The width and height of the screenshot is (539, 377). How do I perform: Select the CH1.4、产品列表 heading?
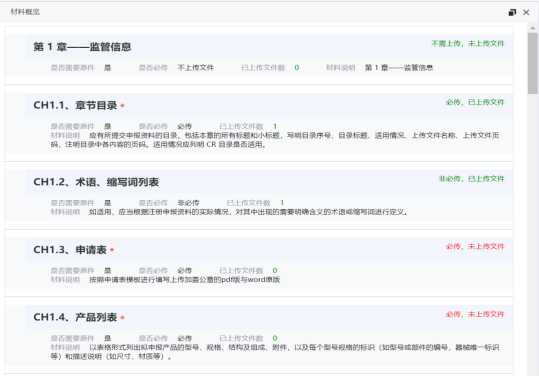[75, 317]
